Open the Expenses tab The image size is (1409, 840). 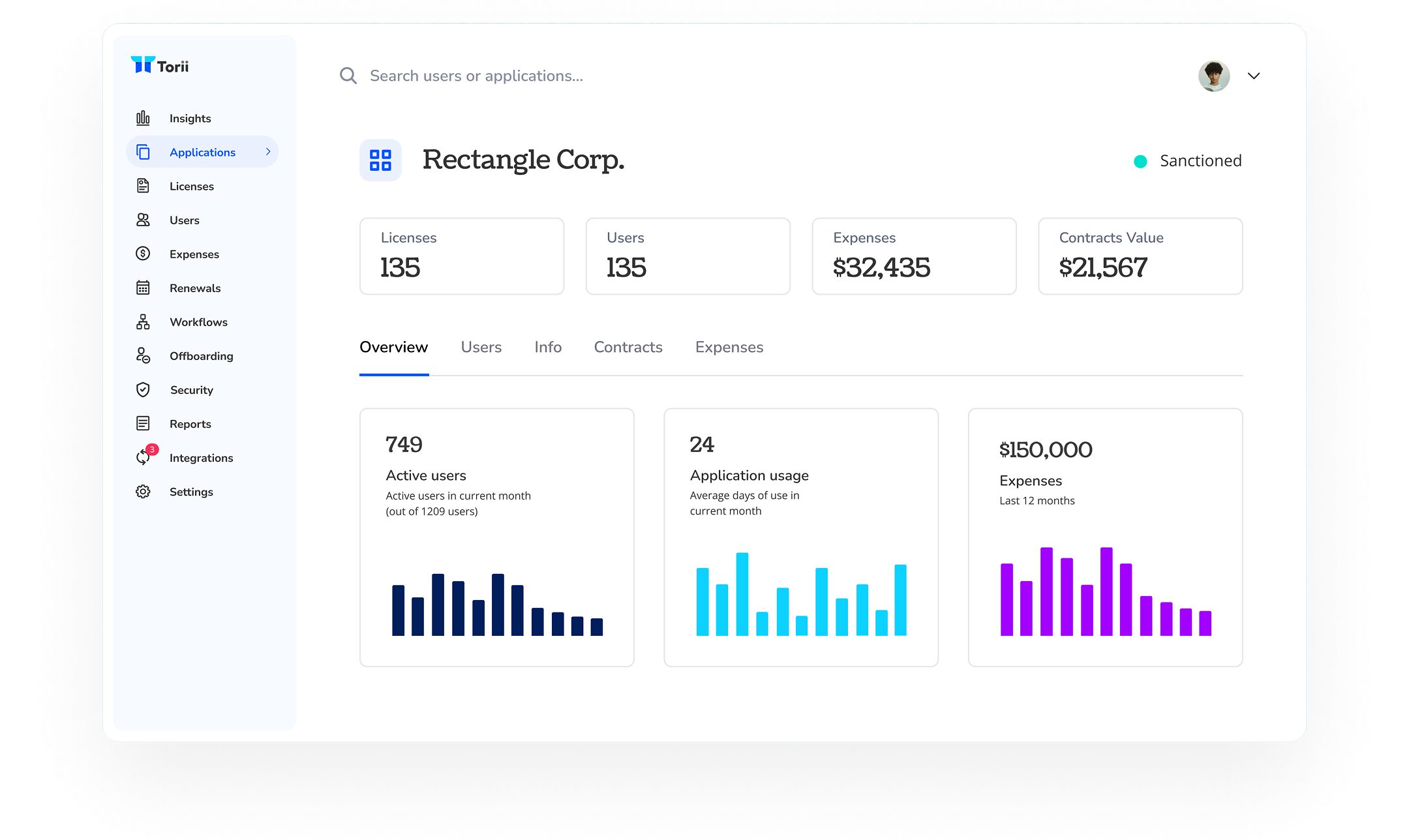[729, 347]
